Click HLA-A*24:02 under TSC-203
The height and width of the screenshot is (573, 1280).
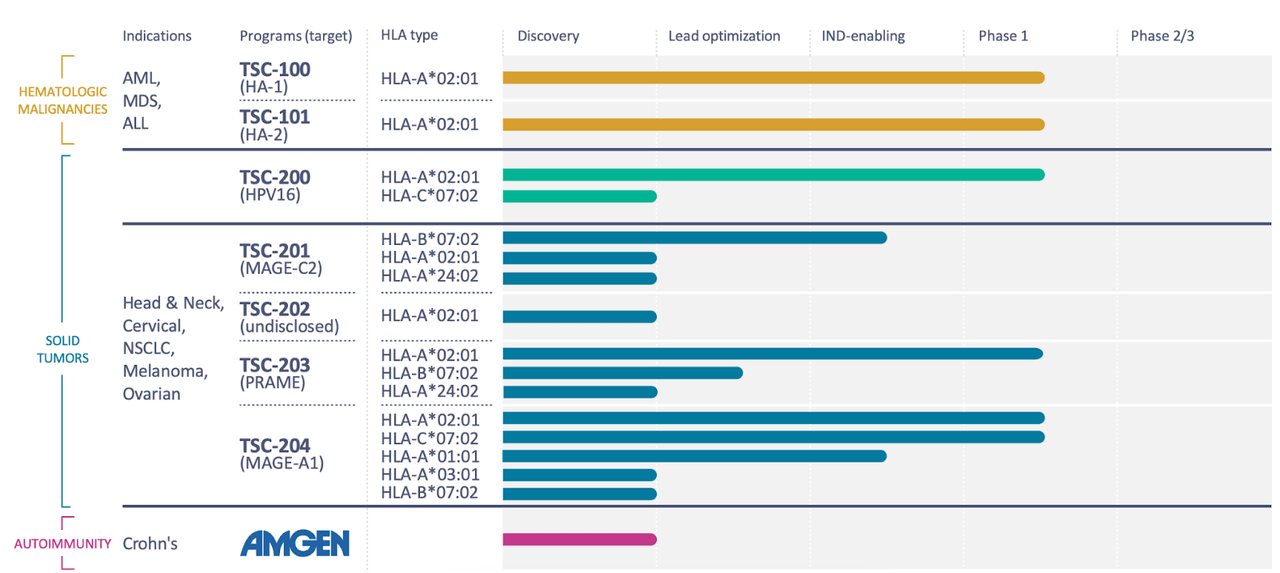[x=430, y=391]
